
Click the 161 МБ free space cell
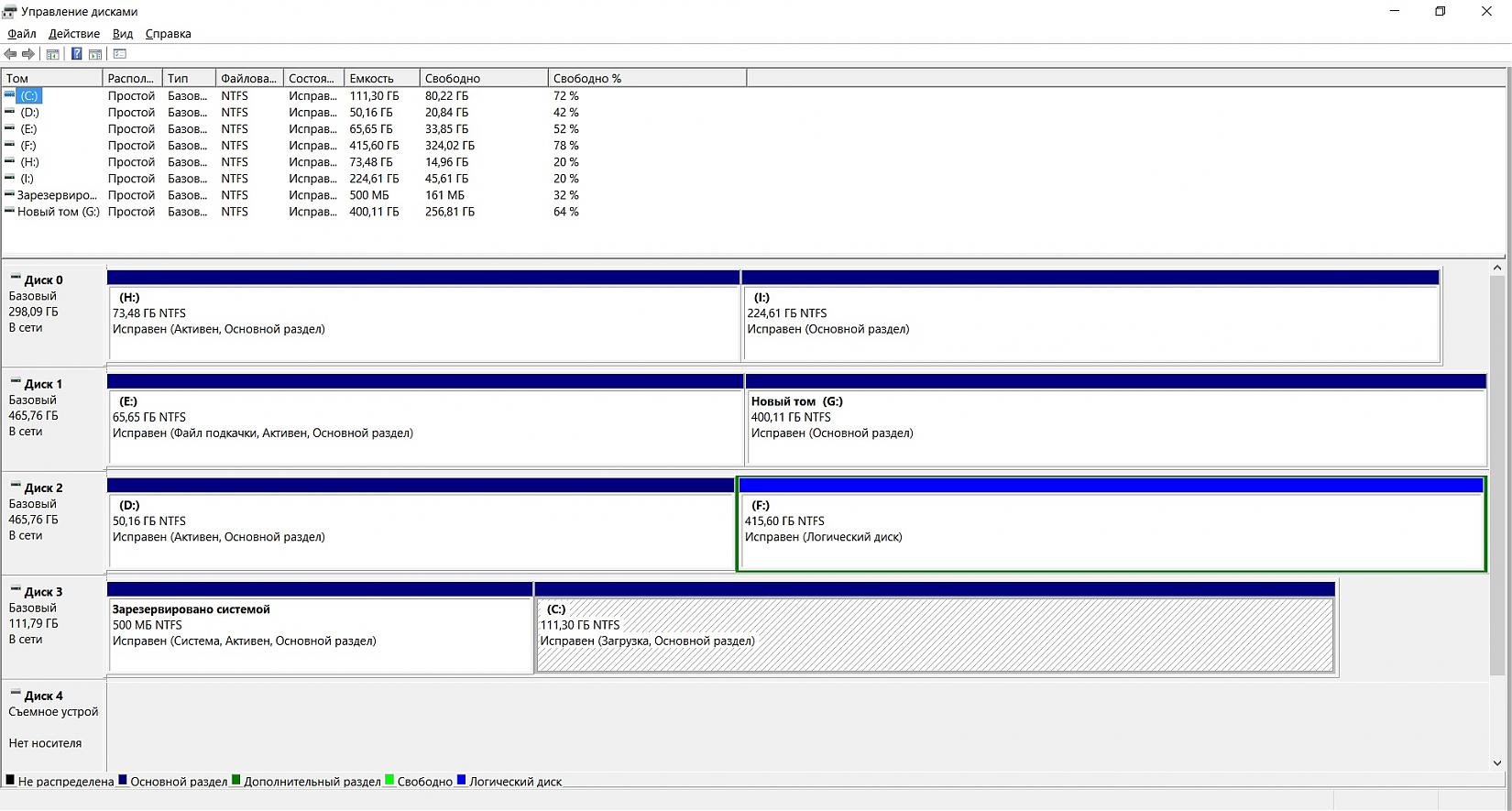pos(444,194)
